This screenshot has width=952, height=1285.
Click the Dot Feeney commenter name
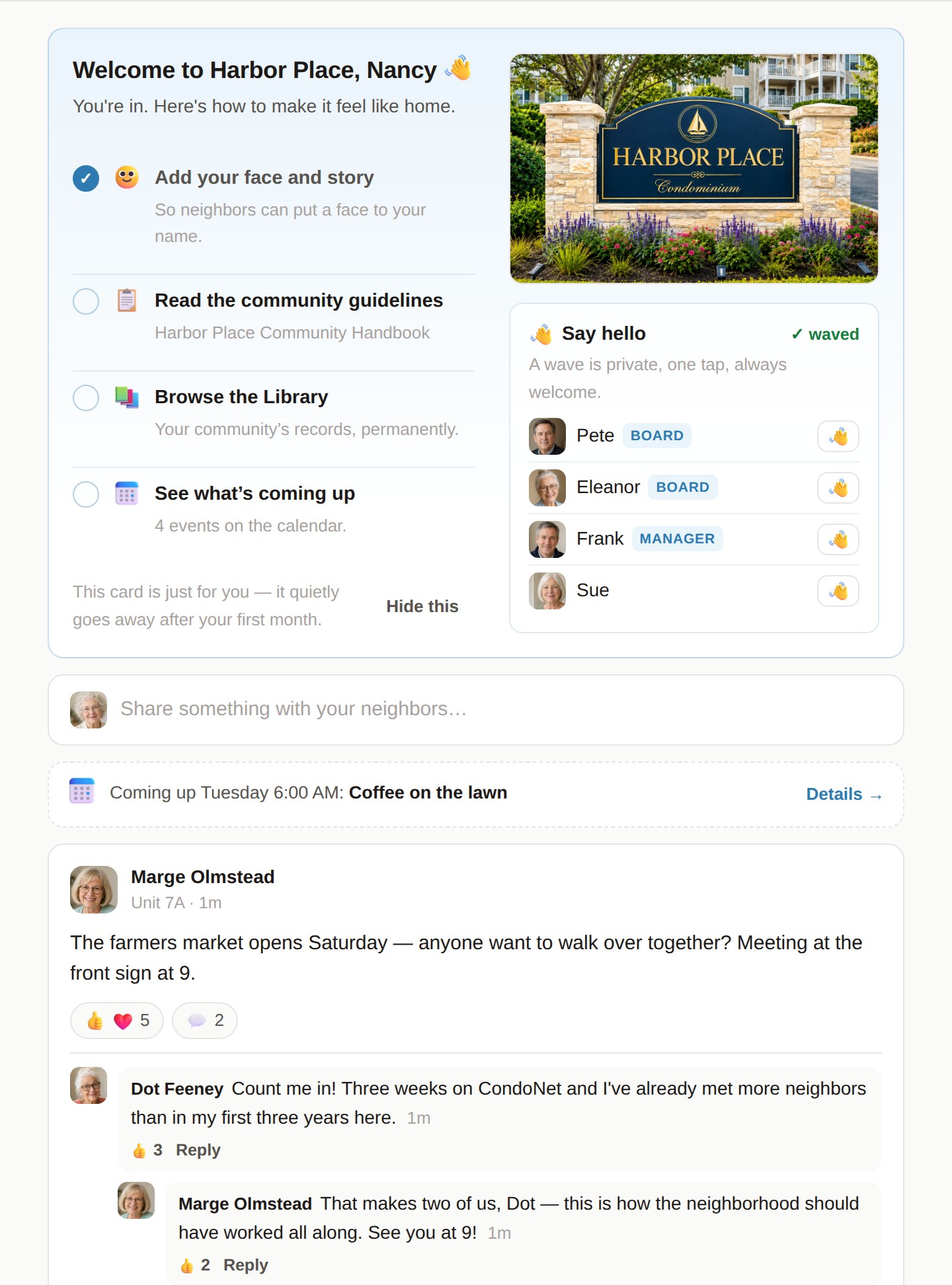tap(177, 1089)
